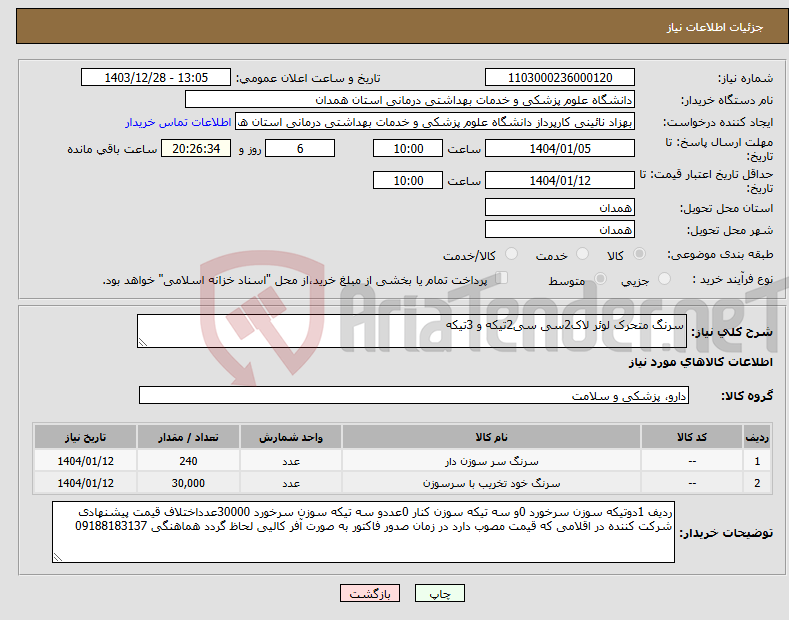The image size is (789, 620).
Task: Click the remaining time field 20:26:34
Action: tap(196, 148)
